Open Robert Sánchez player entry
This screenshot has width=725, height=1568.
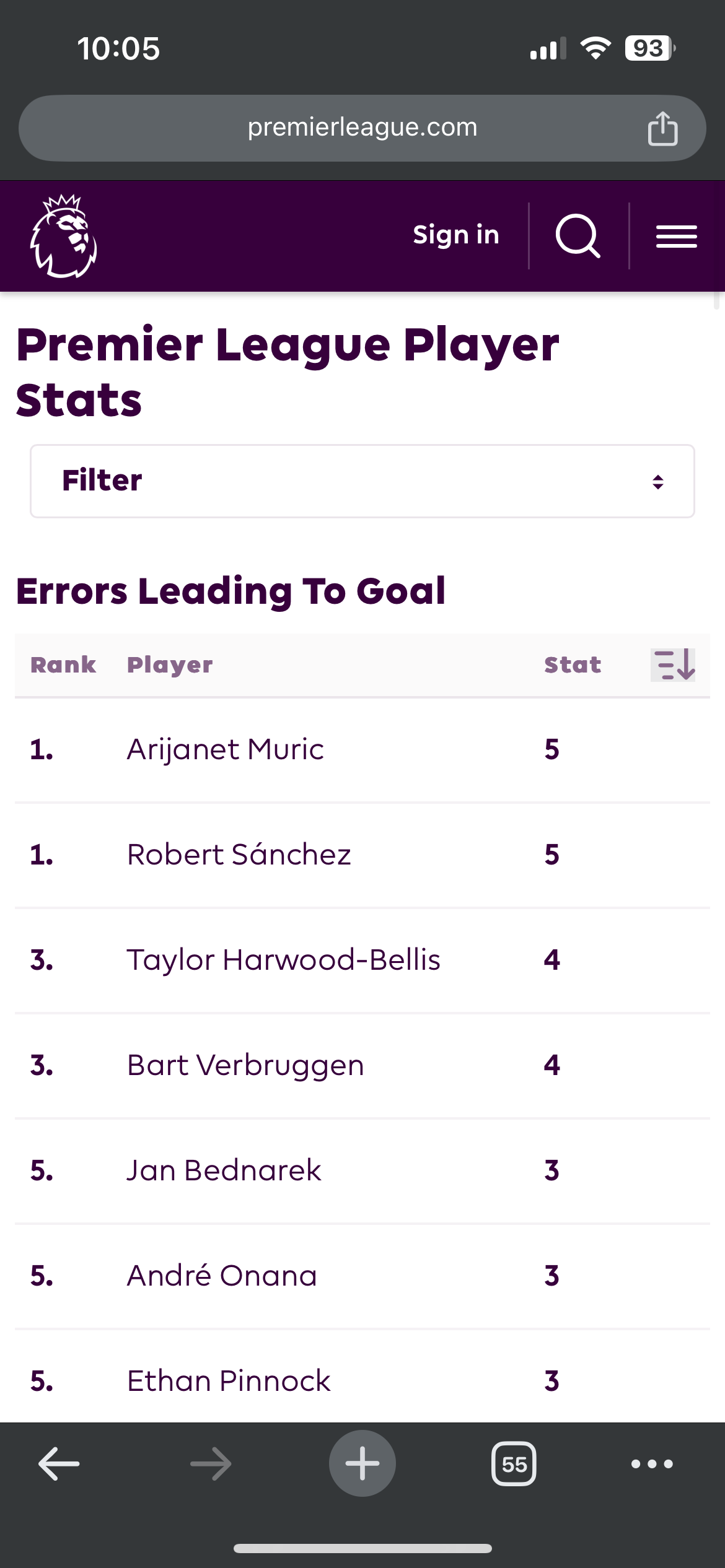(x=362, y=856)
